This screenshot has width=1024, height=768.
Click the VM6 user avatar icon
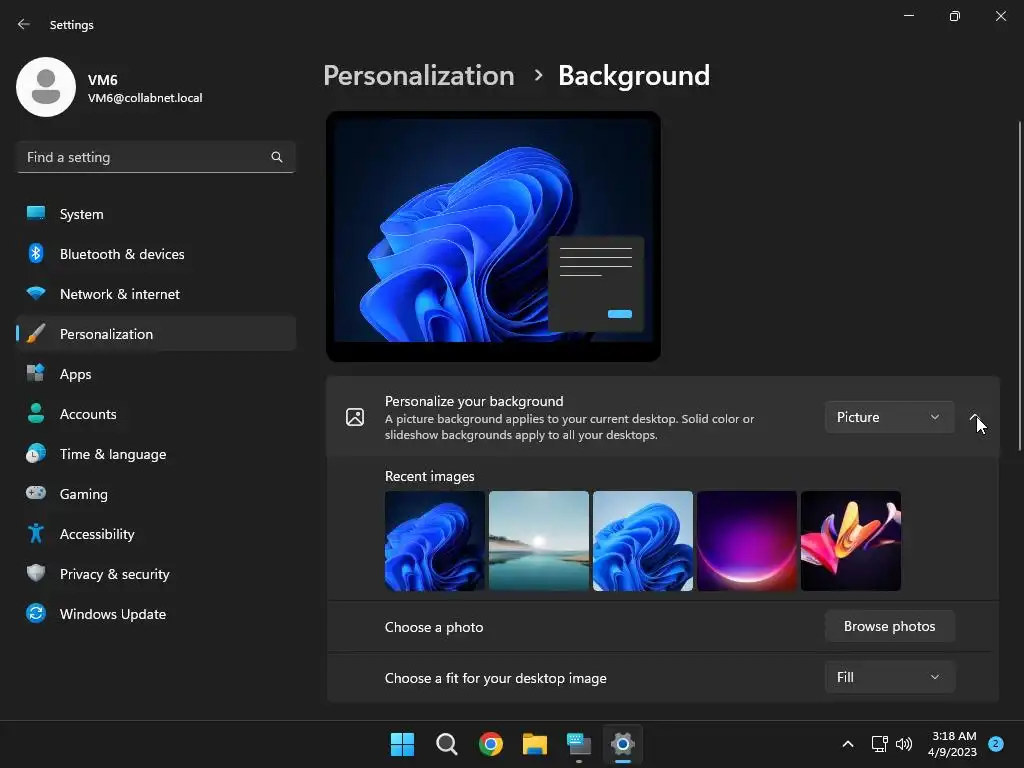pos(46,87)
